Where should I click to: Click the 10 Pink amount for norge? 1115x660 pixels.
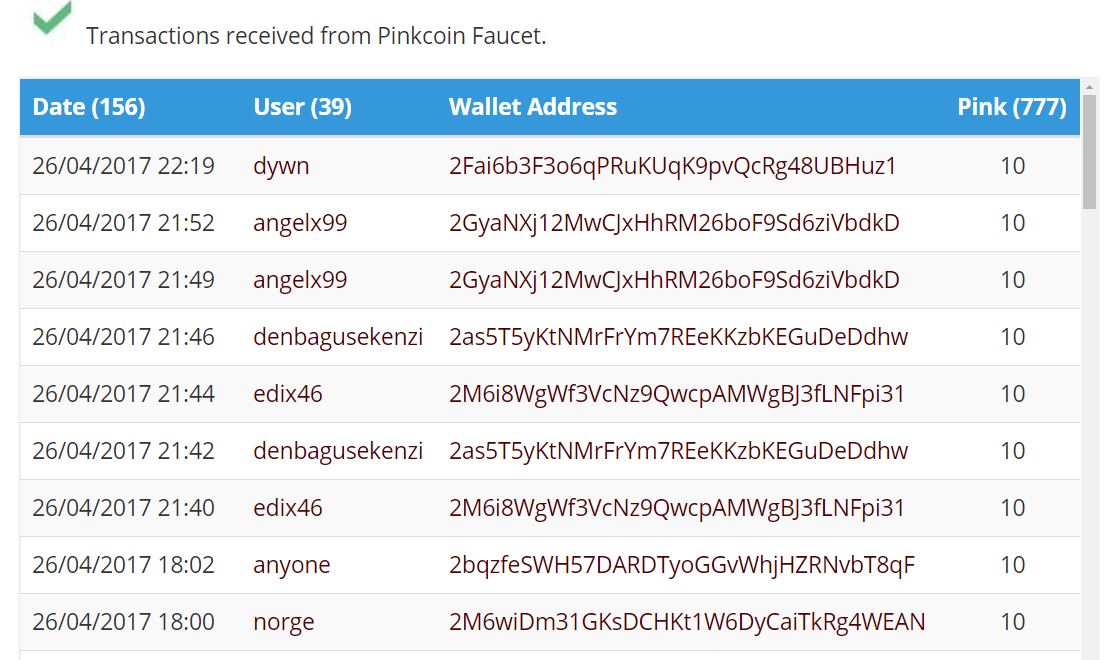(x=1013, y=622)
